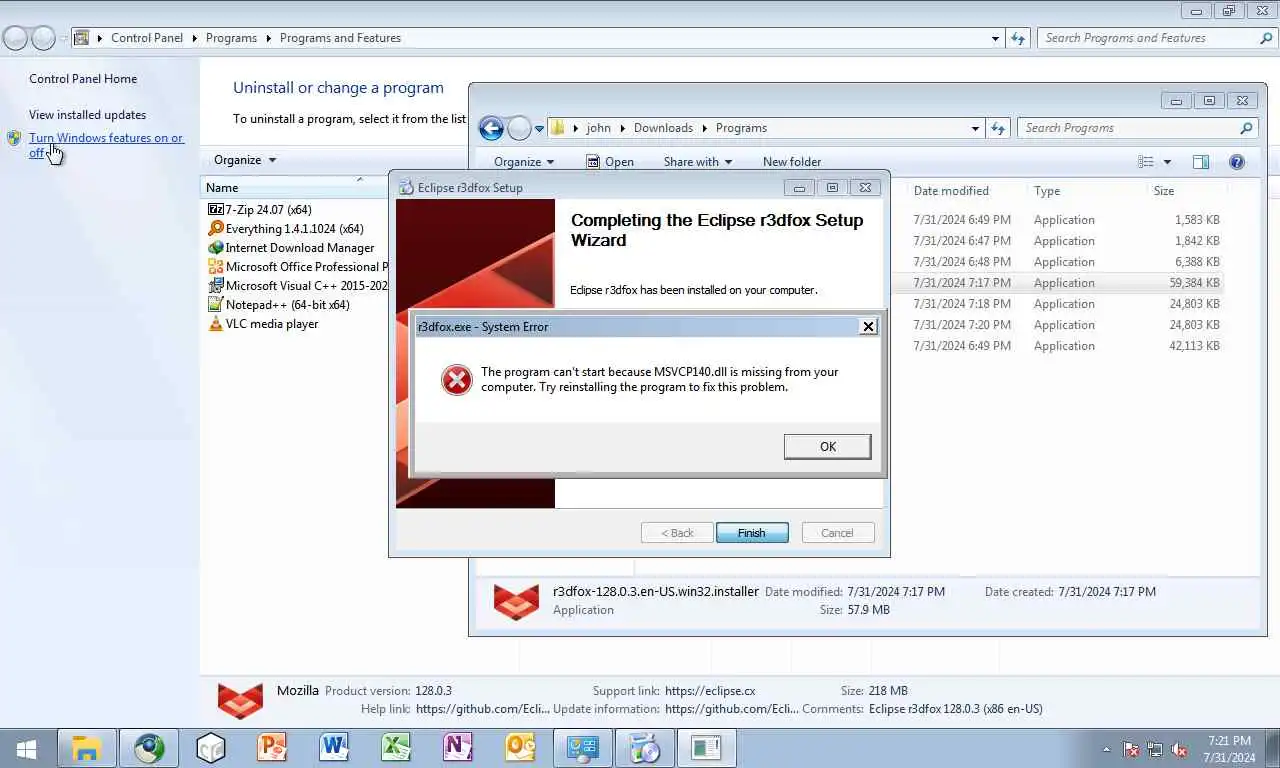Expand the arrow after Control Panel in the breadcrumb
This screenshot has width=1280, height=768.
click(194, 38)
